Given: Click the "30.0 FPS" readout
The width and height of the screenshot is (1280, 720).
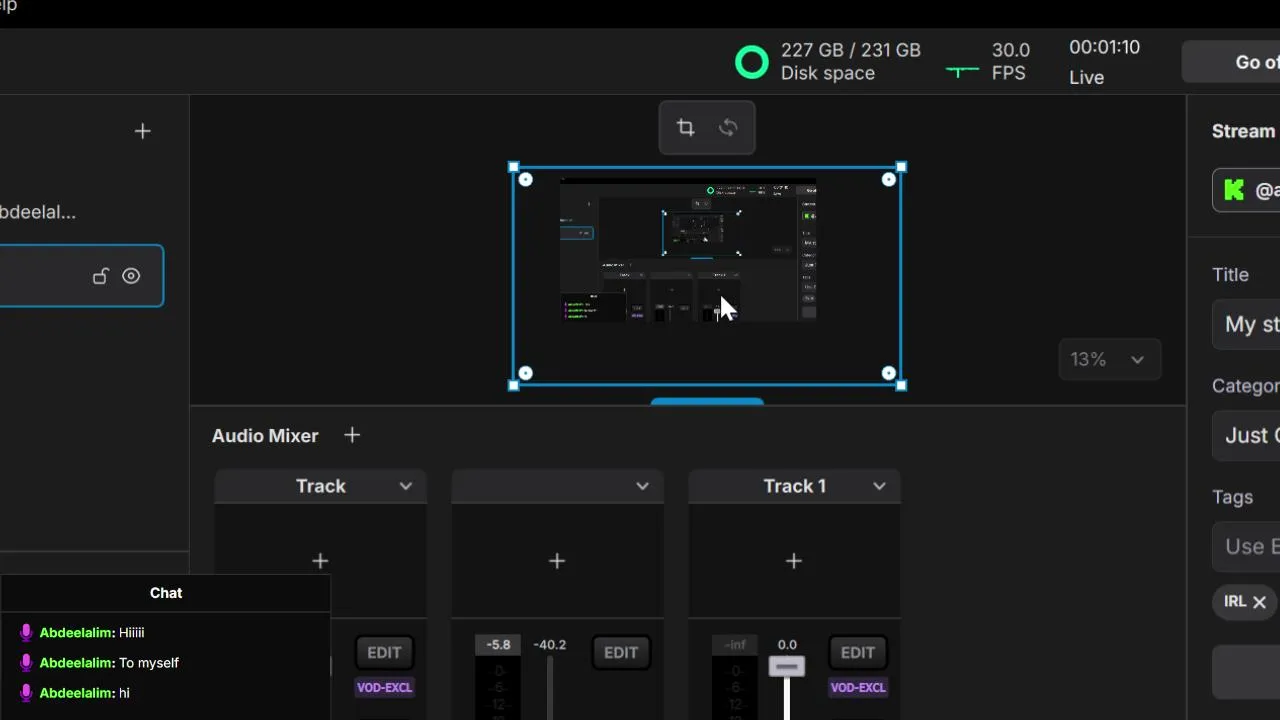Looking at the screenshot, I should (1010, 61).
